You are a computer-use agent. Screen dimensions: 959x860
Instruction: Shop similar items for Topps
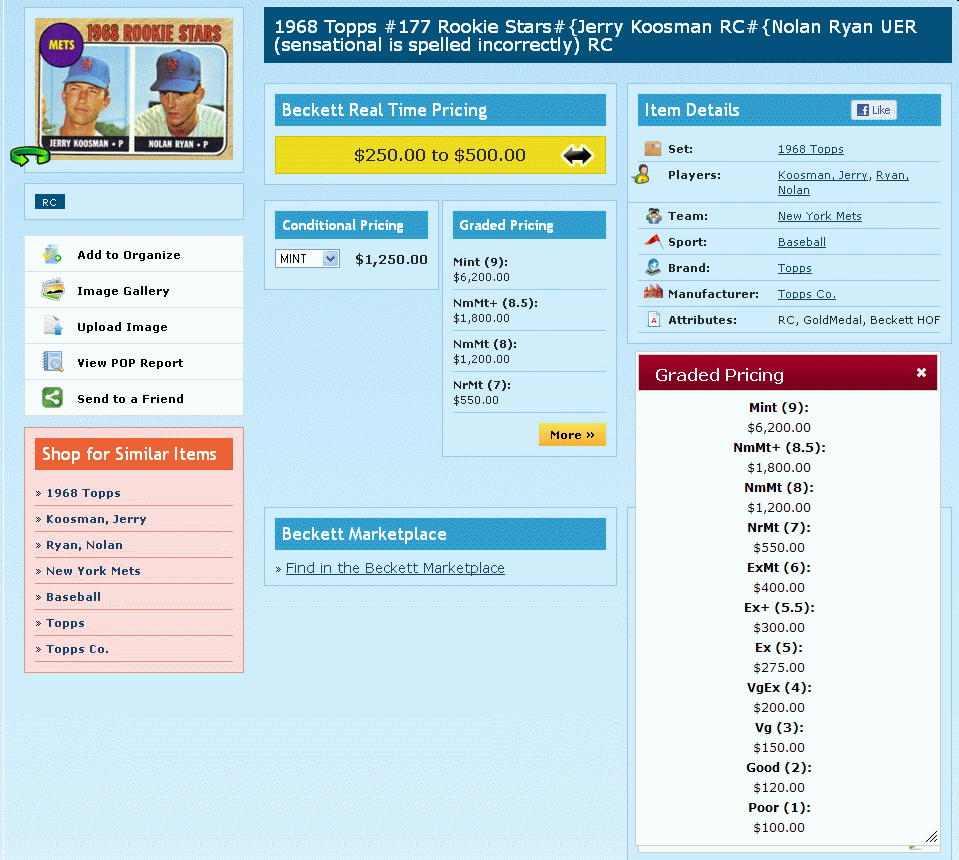click(x=65, y=623)
